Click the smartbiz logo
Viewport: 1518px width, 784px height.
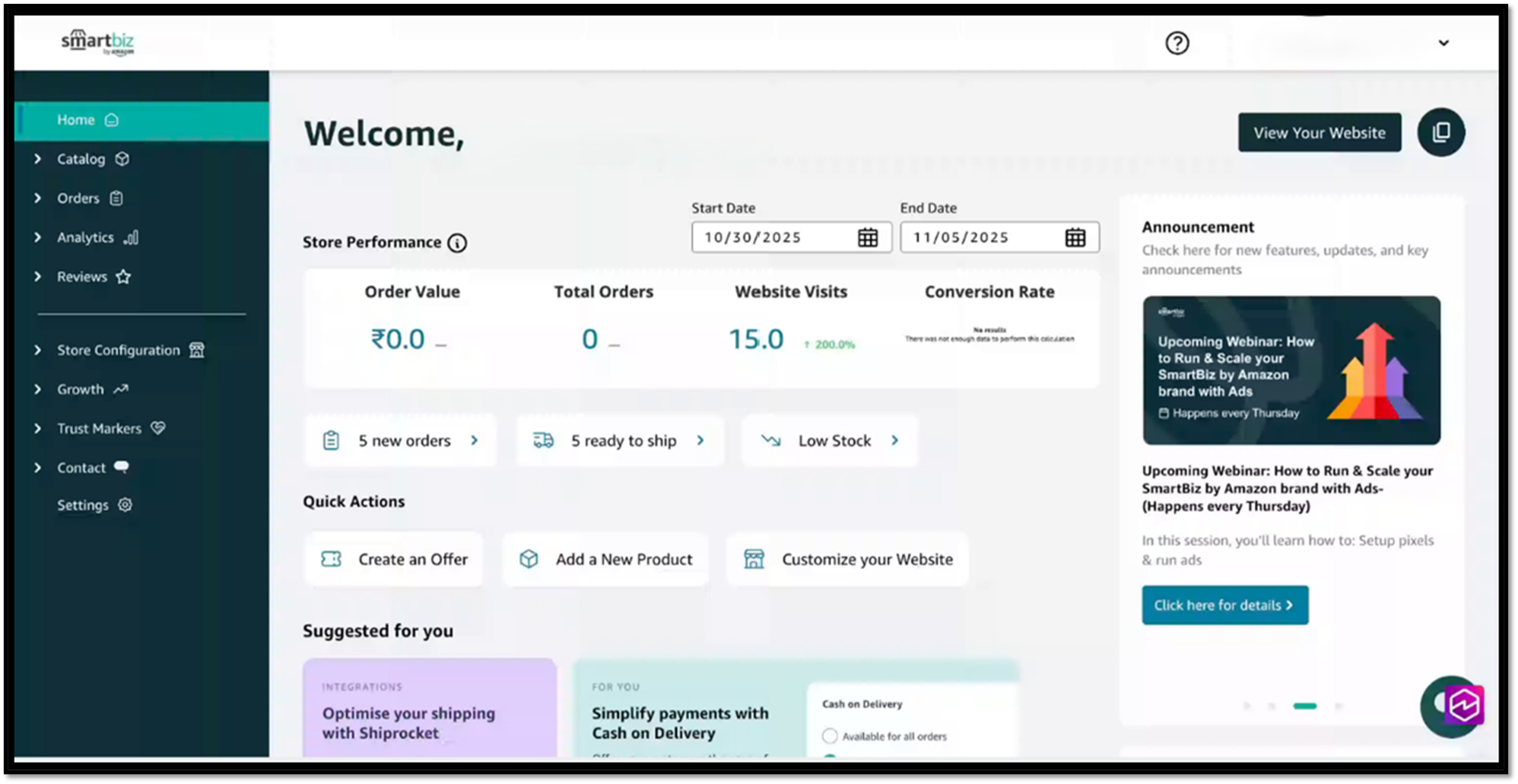[97, 43]
